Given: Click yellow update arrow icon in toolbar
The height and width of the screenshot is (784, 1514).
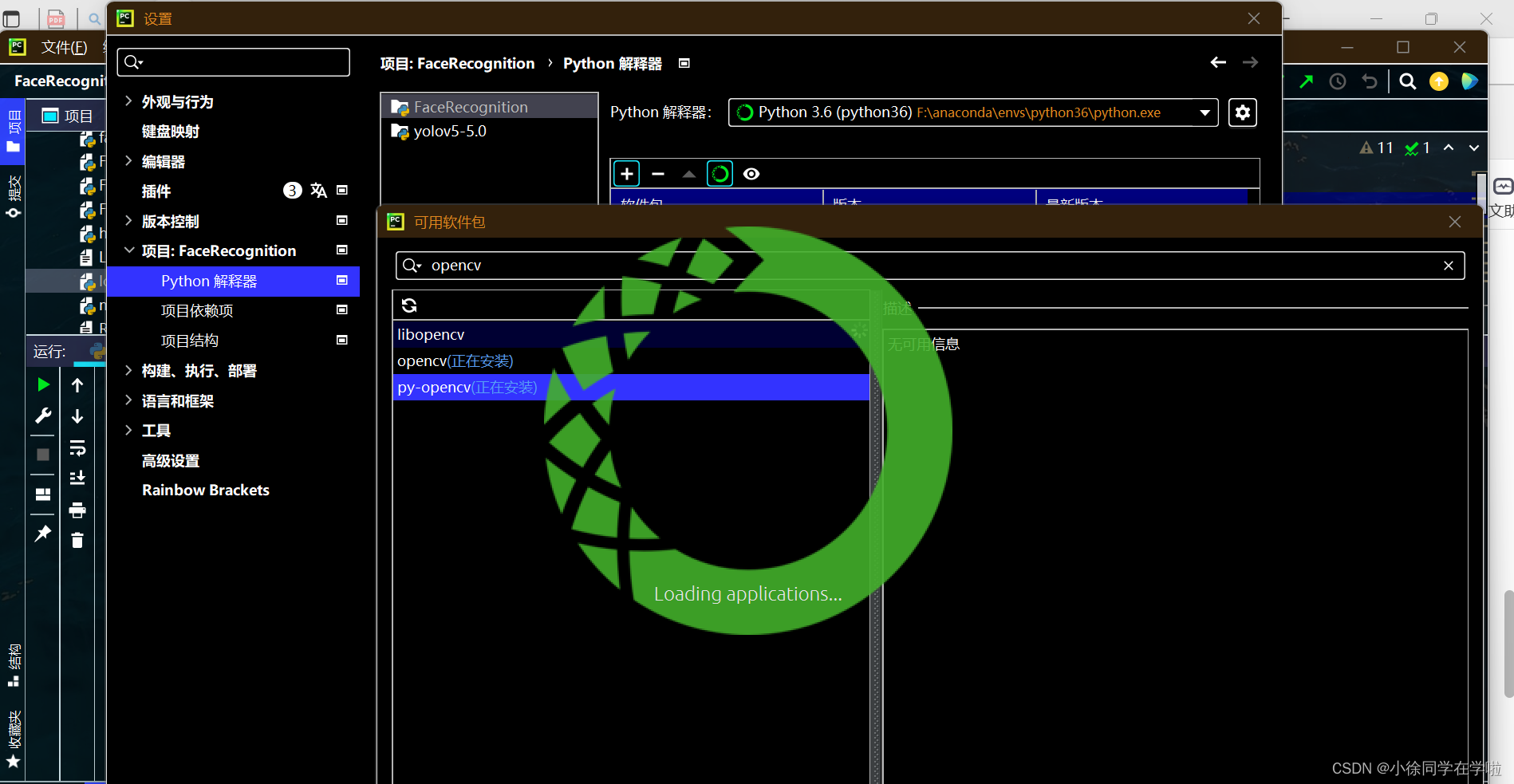Looking at the screenshot, I should (1439, 81).
